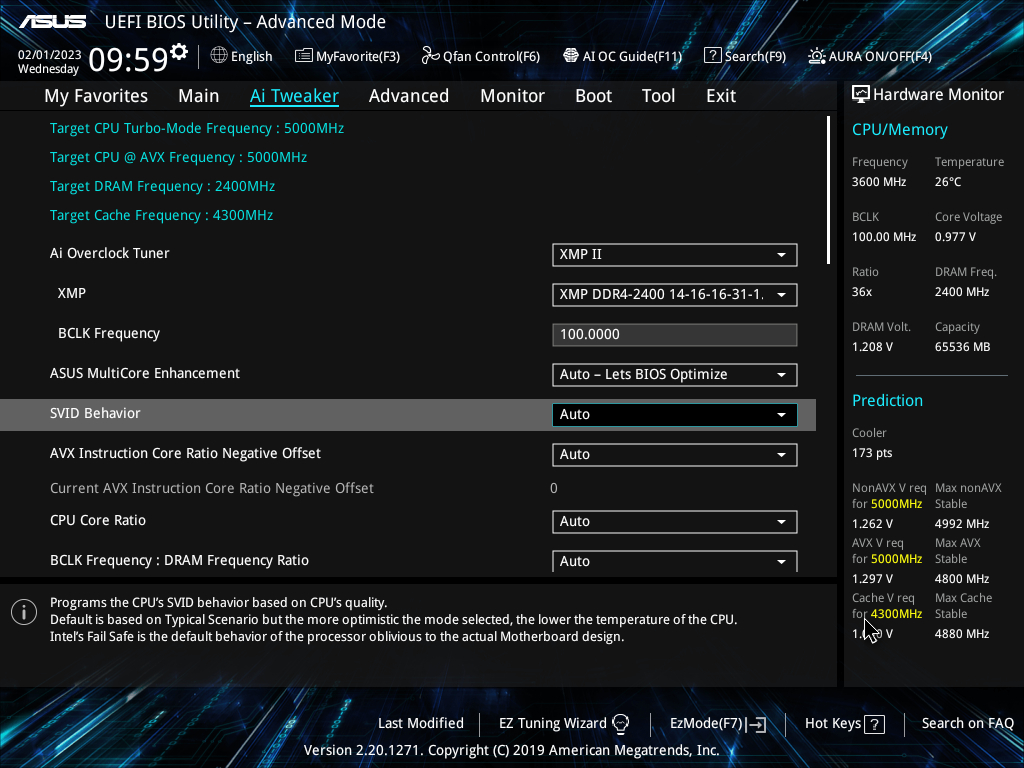Screen dimensions: 1024x768
Task: Click the Qfan Control fan icon
Action: click(430, 56)
